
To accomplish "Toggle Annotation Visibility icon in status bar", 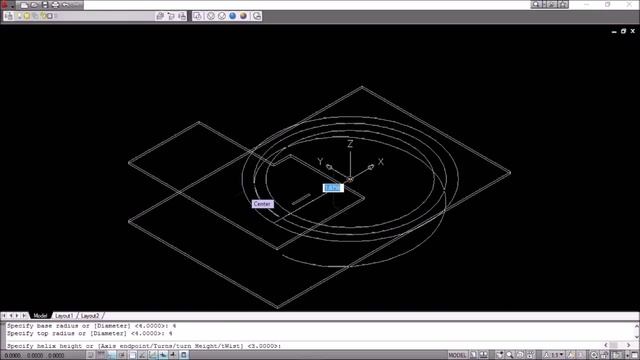I will pyautogui.click(x=571, y=356).
